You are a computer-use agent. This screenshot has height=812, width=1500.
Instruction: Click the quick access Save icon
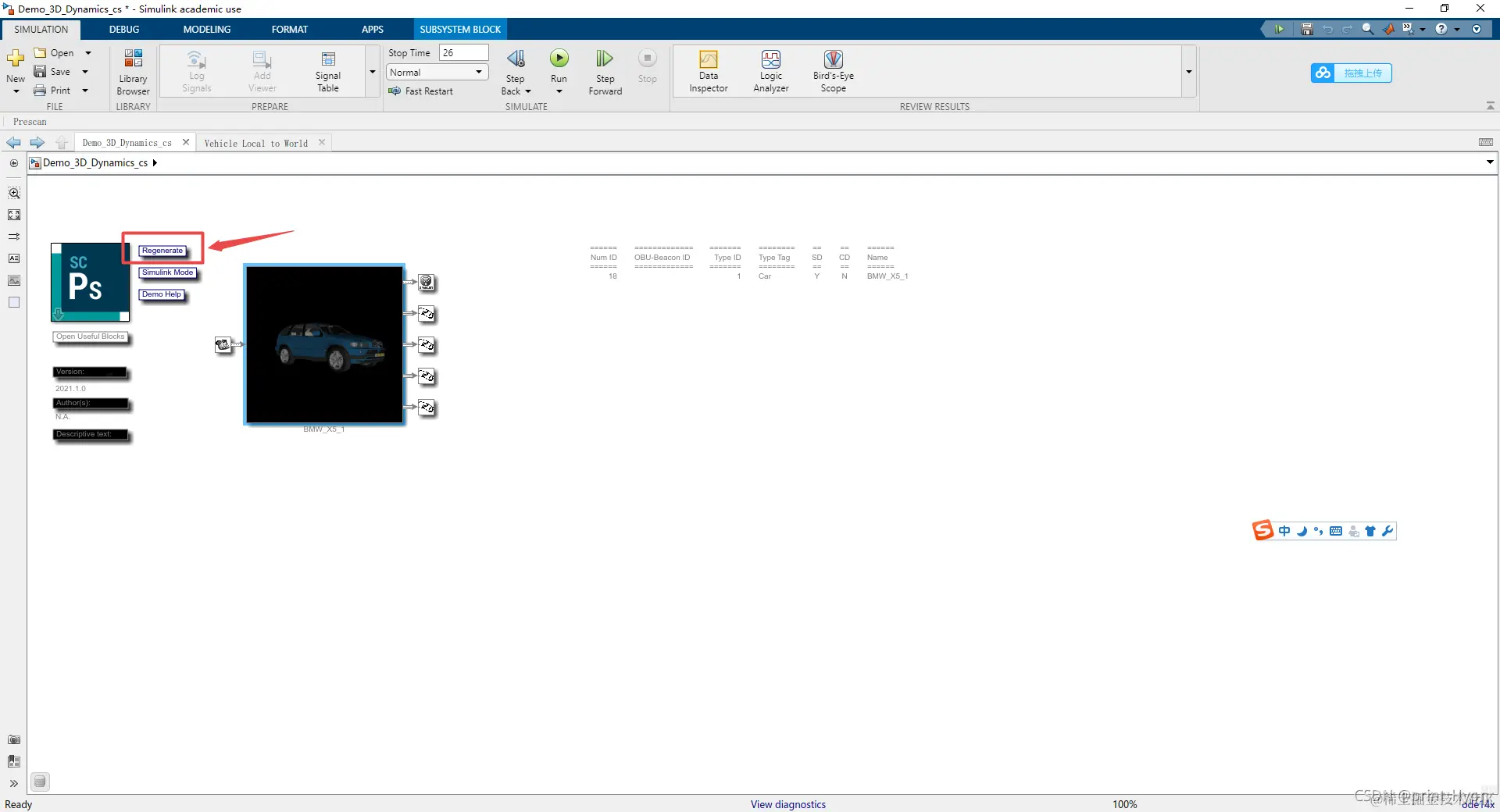pyautogui.click(x=1306, y=29)
